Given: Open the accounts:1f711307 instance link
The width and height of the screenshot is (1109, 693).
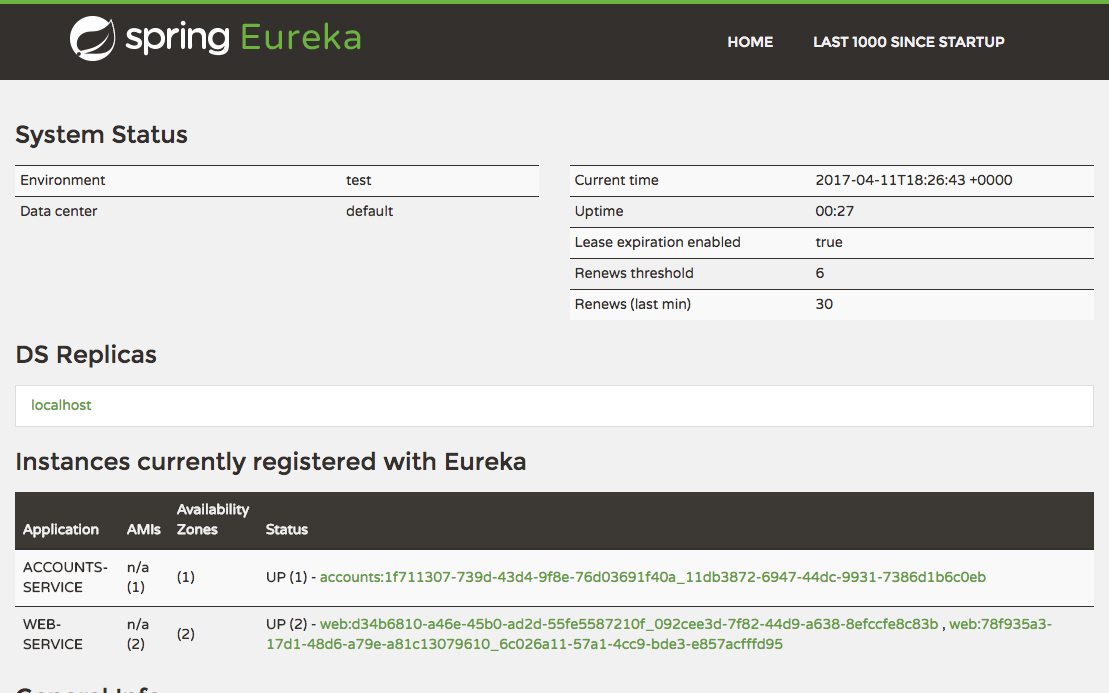Looking at the screenshot, I should click(652, 577).
